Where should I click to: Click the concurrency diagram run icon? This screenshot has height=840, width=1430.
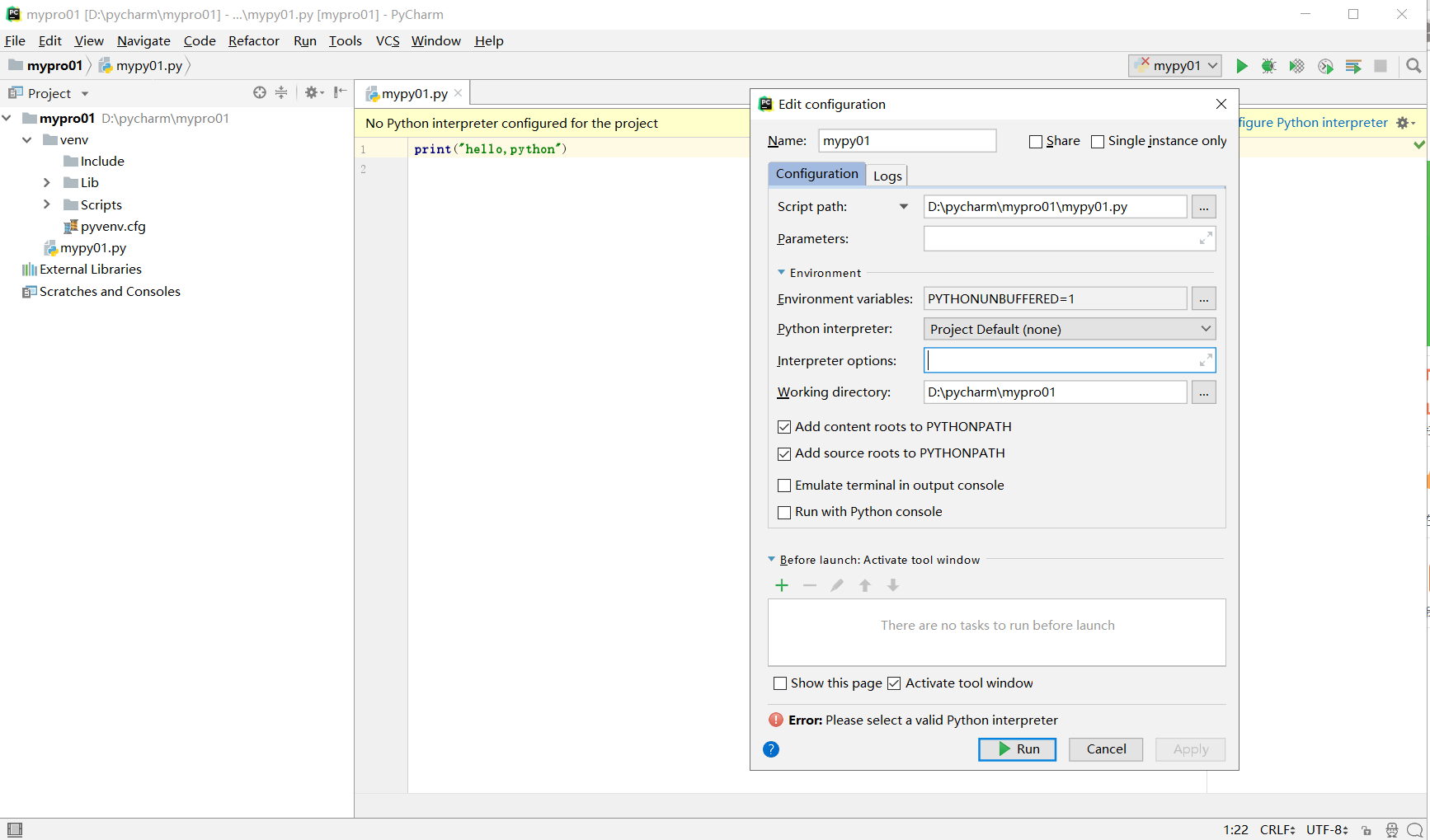click(1353, 66)
